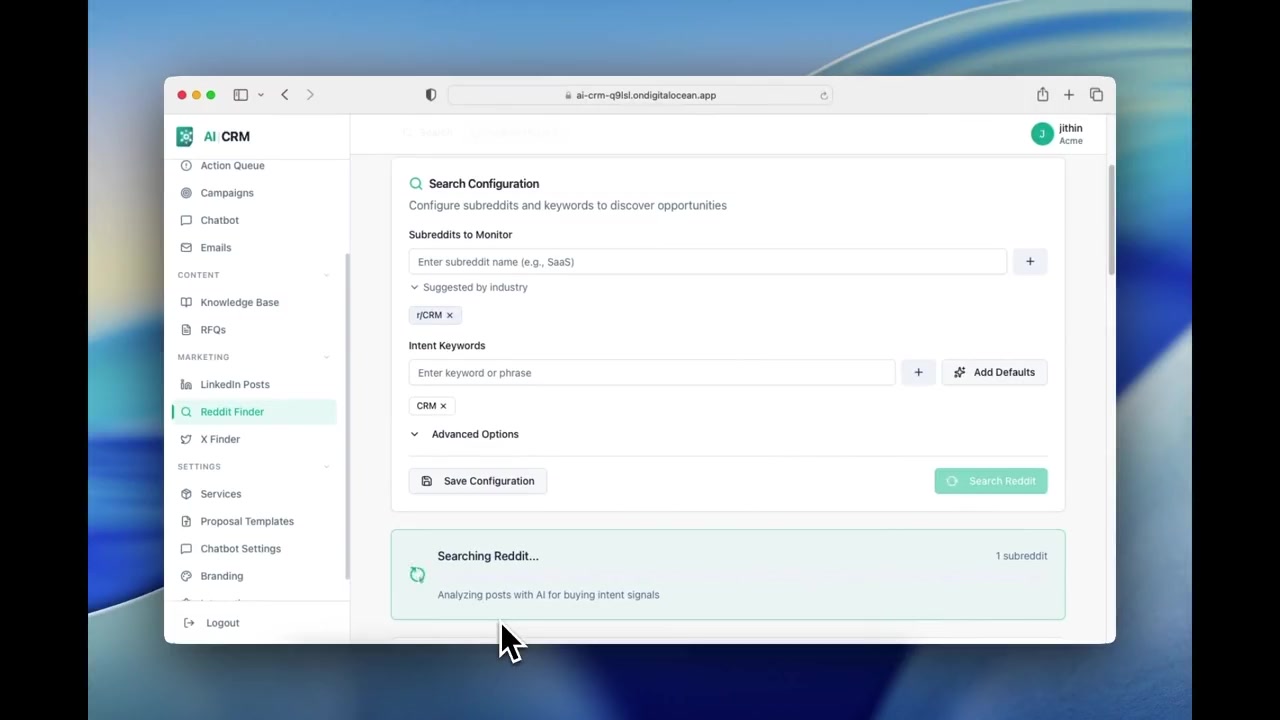Viewport: 1280px width, 720px height.
Task: Click the add keyword plus button
Action: click(x=918, y=373)
